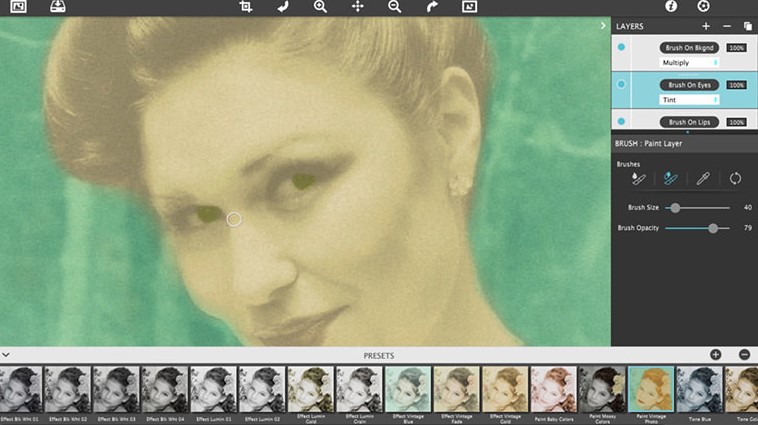Viewport: 758px width, 425px height.
Task: Click the reset brush circular arrows icon
Action: click(735, 178)
